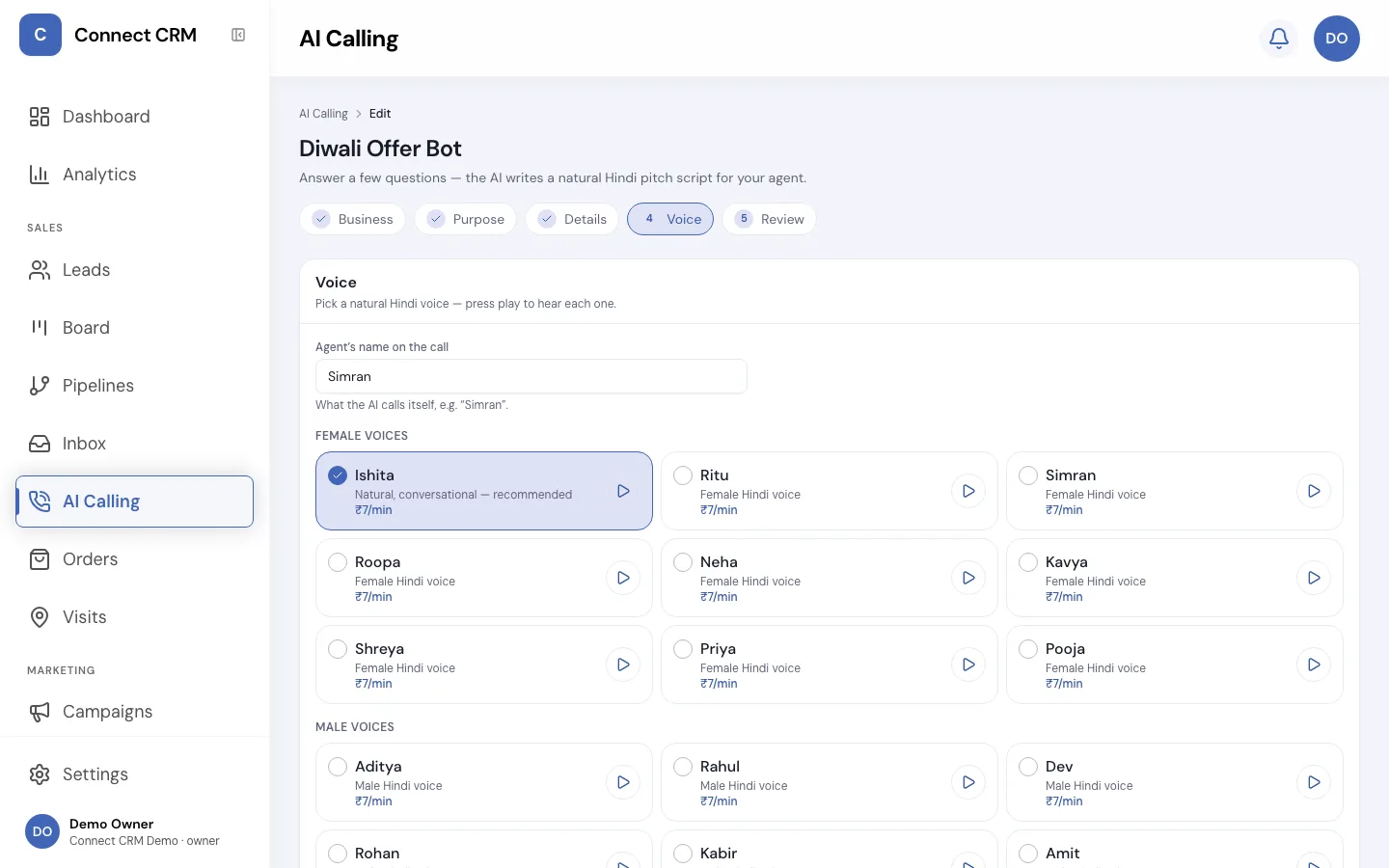1389x868 pixels.
Task: Open the Demo Owner profile entry
Action: (134, 831)
